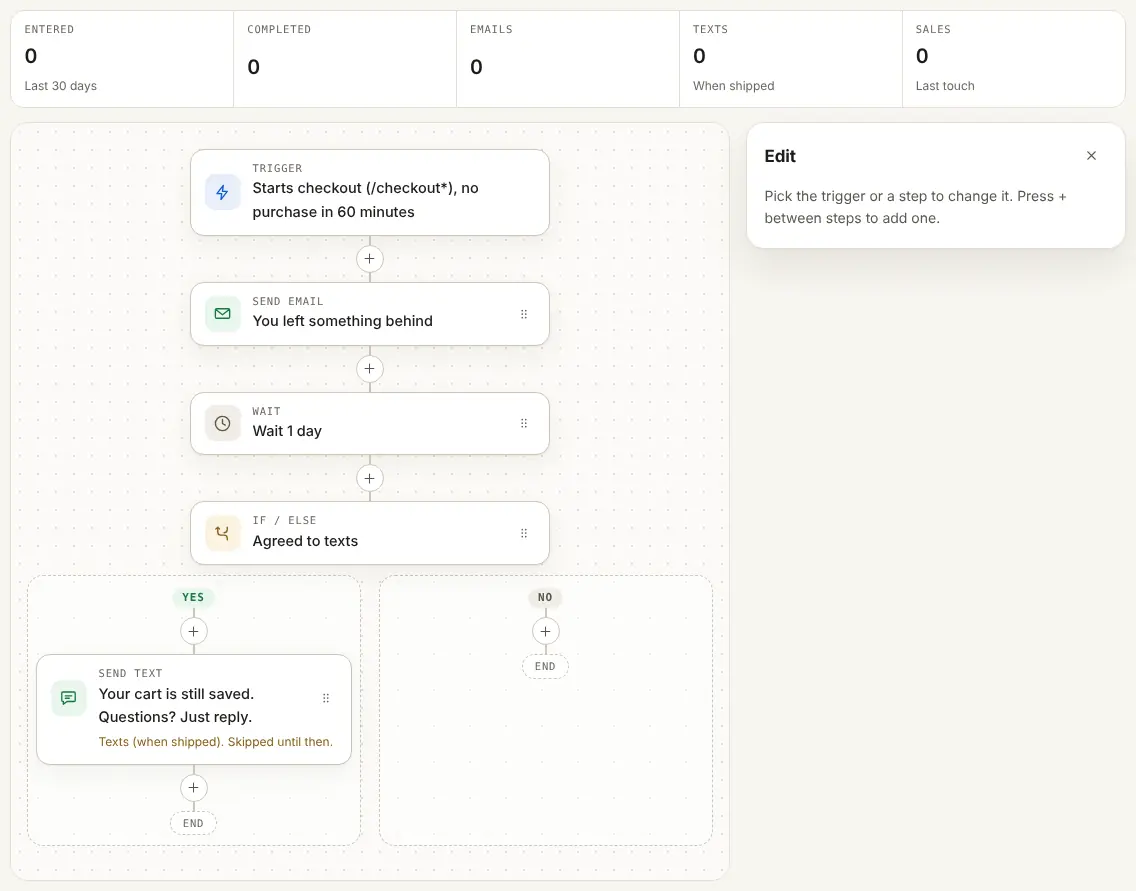Click the branch icon on If/Else step
Image resolution: width=1136 pixels, height=891 pixels.
(222, 533)
